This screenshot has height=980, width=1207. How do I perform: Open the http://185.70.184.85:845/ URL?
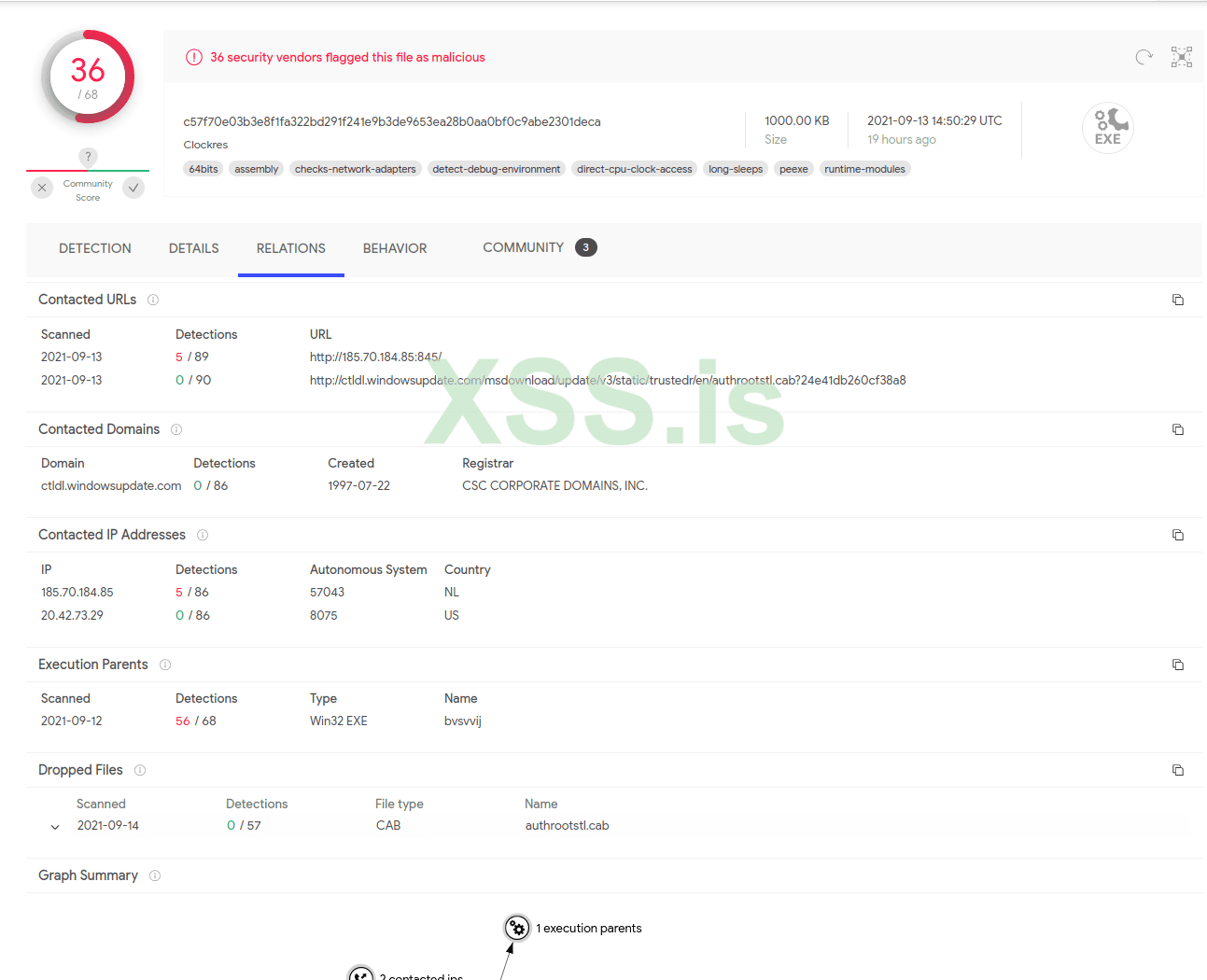coord(376,357)
